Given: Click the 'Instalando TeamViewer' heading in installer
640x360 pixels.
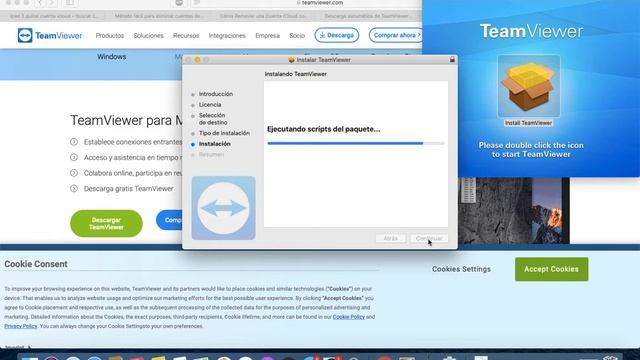Looking at the screenshot, I should [x=296, y=74].
